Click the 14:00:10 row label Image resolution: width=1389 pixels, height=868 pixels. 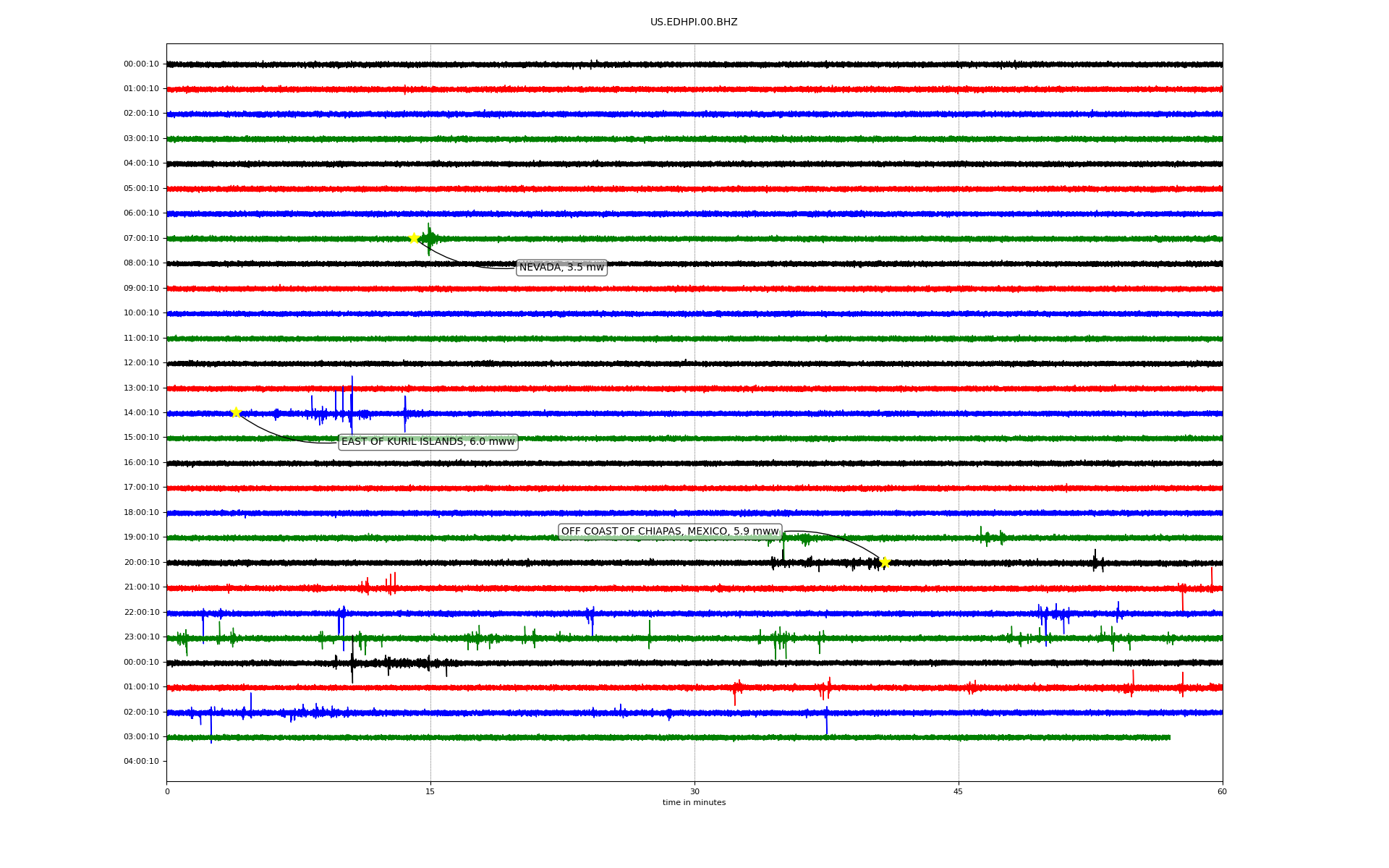pos(141,413)
